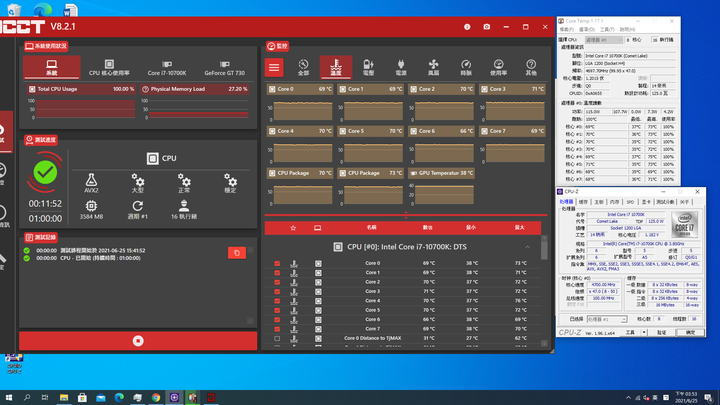720x405 pixels.
Task: Select the power sensor filter icon
Action: click(401, 68)
